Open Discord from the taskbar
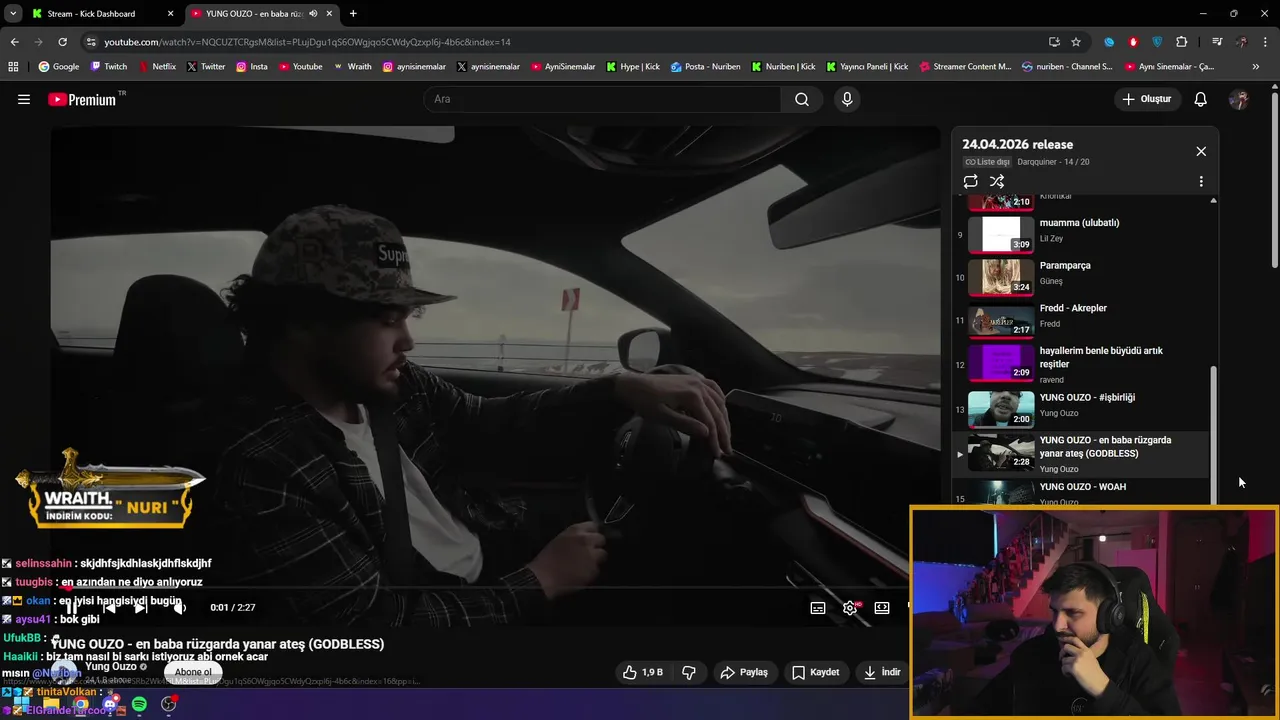 (110, 705)
